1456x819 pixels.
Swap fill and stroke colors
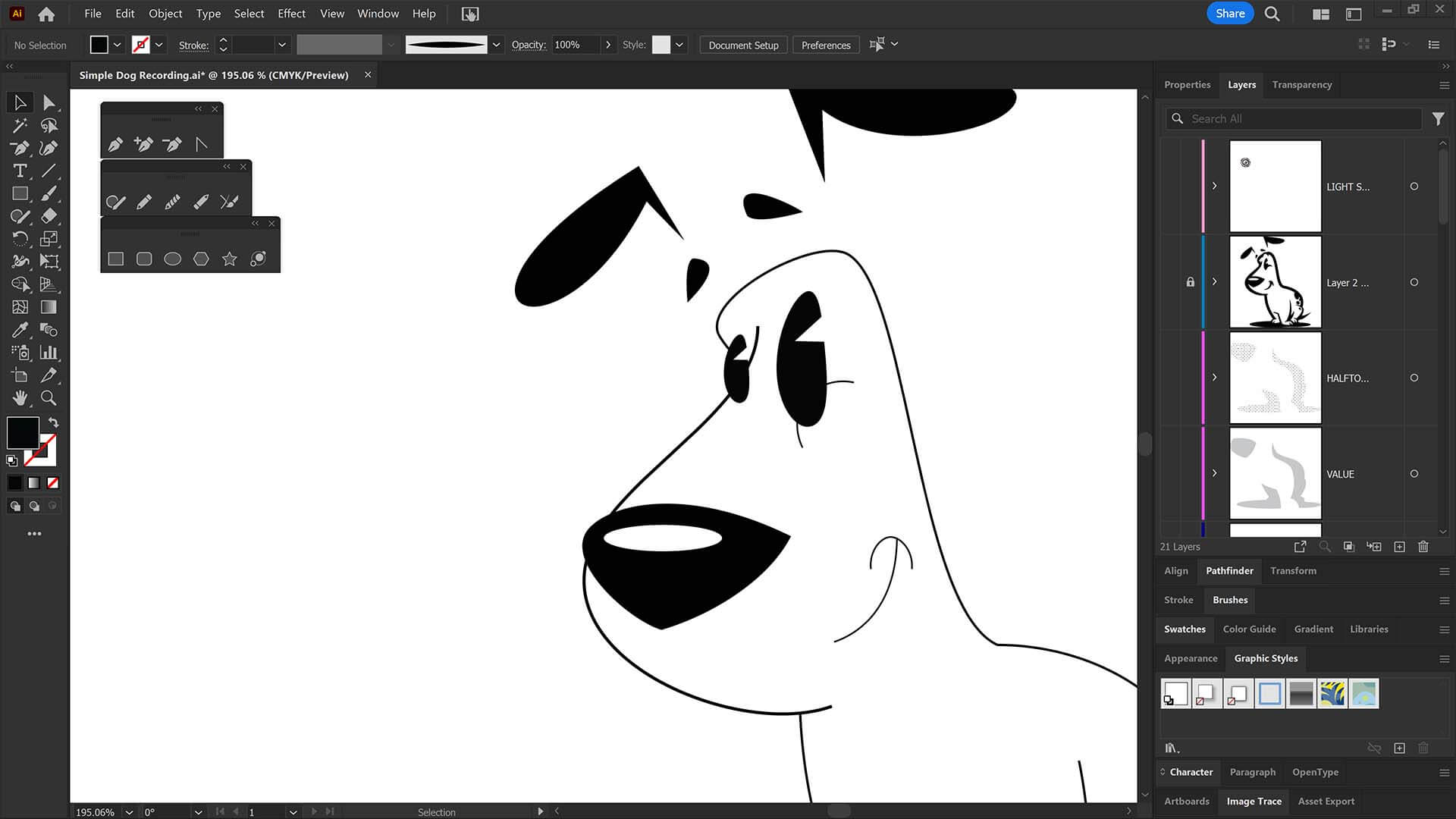point(53,422)
